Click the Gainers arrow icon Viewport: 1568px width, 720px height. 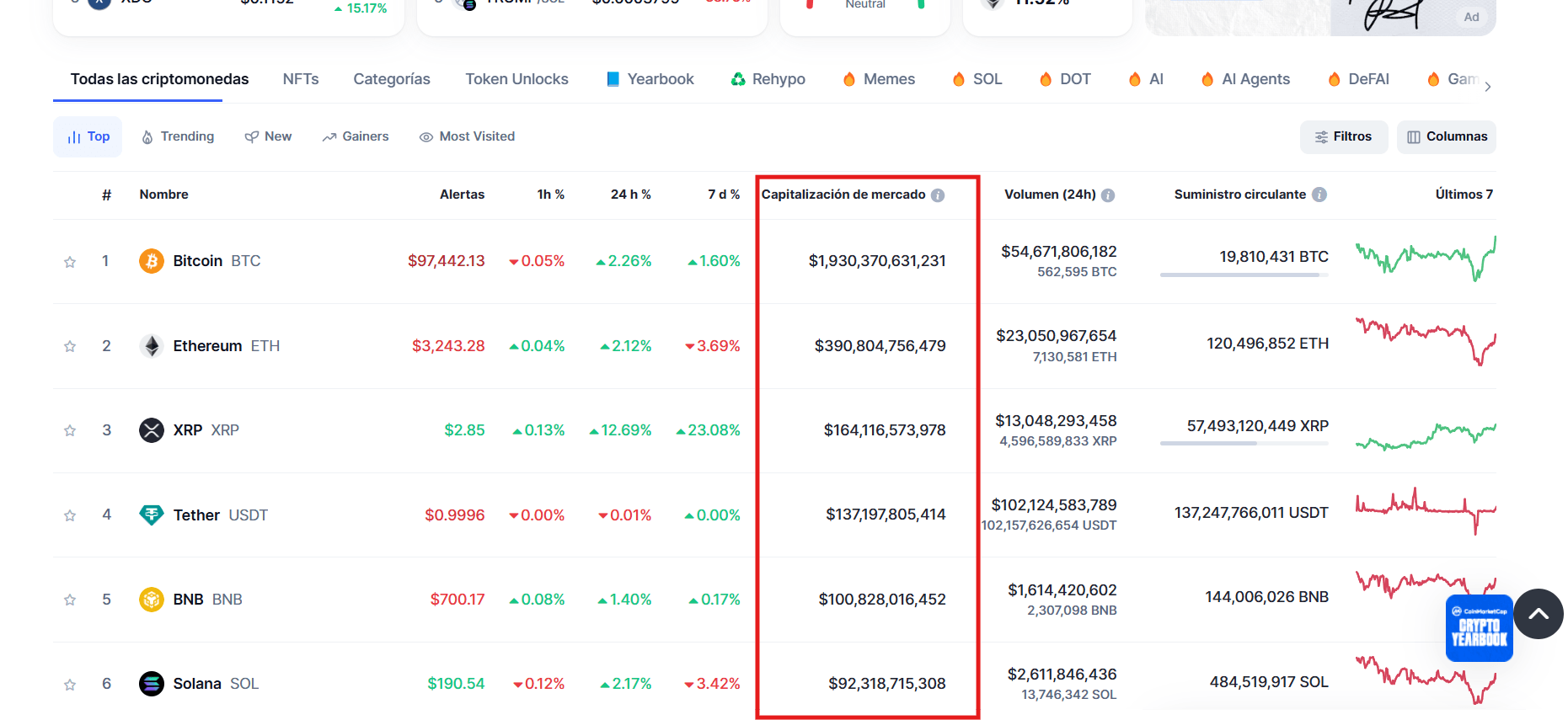(329, 137)
